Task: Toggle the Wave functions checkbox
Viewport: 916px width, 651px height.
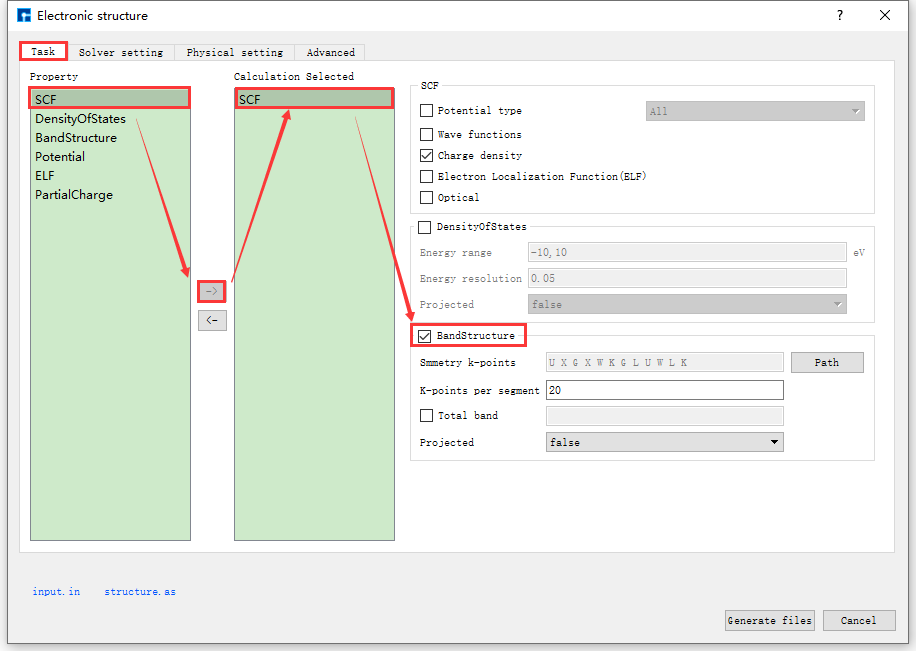Action: pyautogui.click(x=427, y=134)
